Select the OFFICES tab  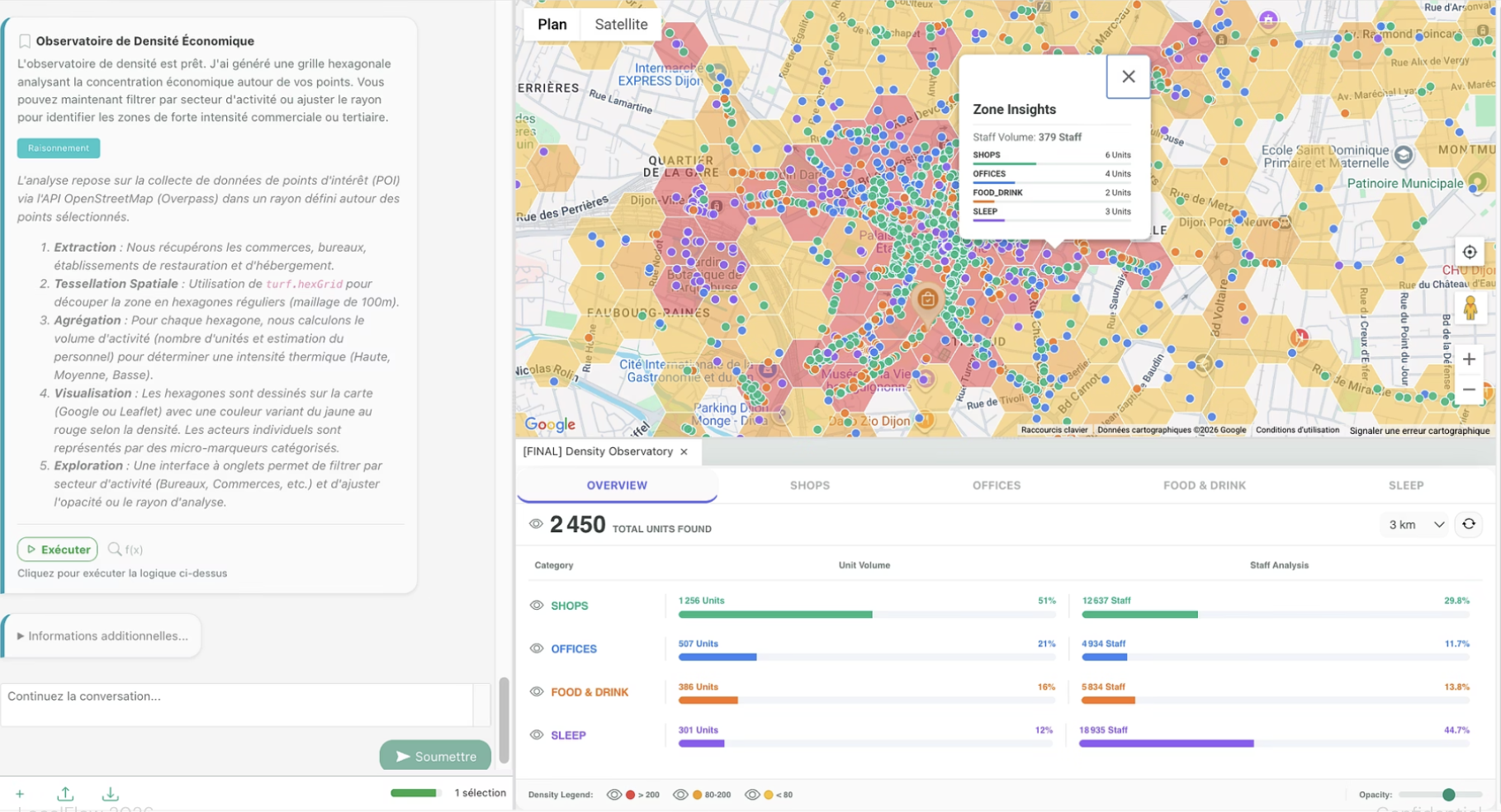coord(996,485)
